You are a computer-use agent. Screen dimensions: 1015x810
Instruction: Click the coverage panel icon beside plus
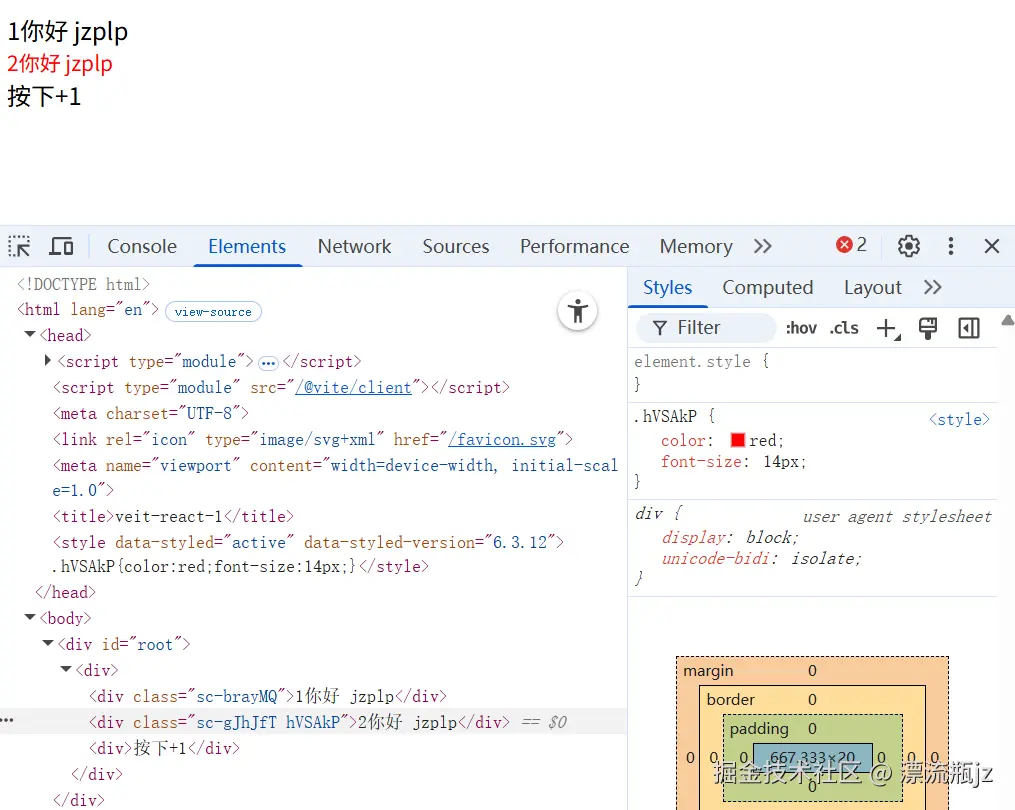coord(927,328)
